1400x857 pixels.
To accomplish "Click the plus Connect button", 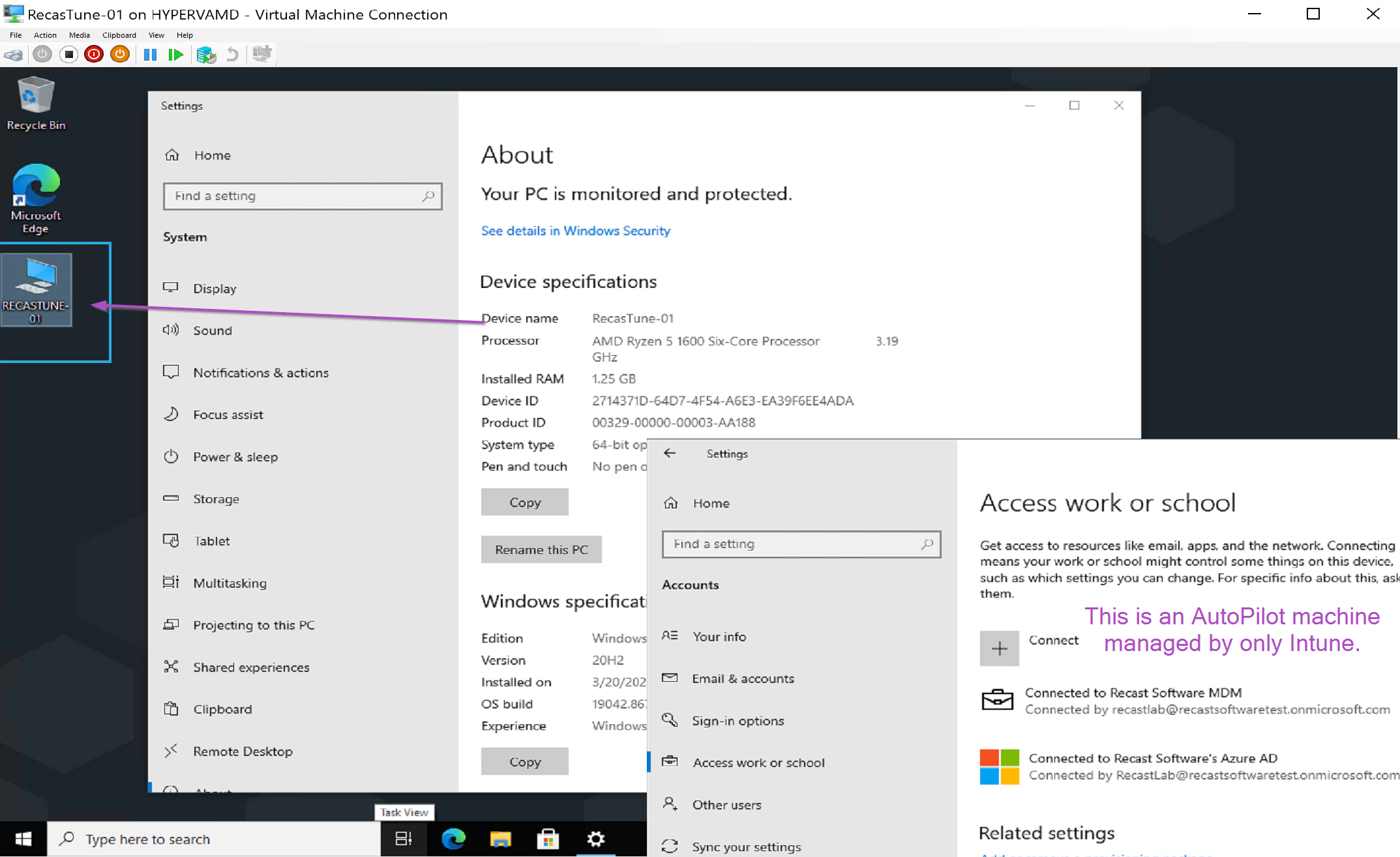I will 999,648.
